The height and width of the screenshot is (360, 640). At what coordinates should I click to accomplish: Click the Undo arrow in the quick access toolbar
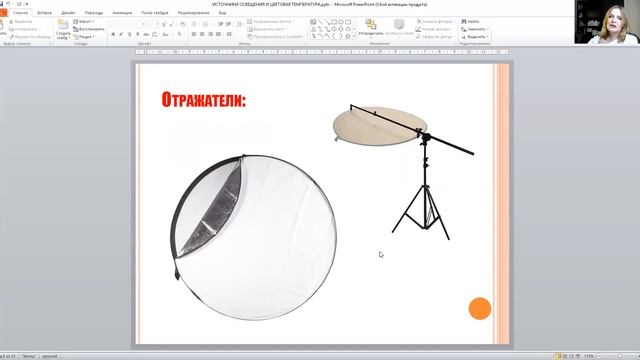click(8, 4)
